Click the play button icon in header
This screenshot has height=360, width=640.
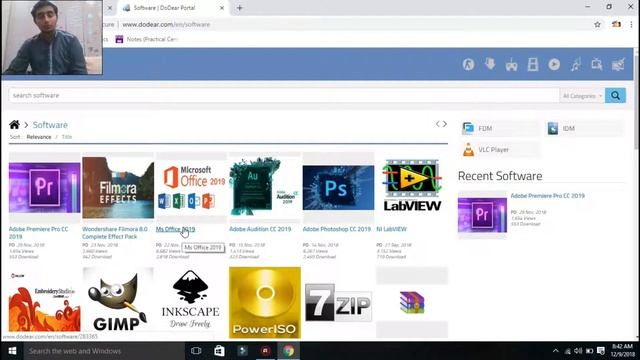click(554, 64)
